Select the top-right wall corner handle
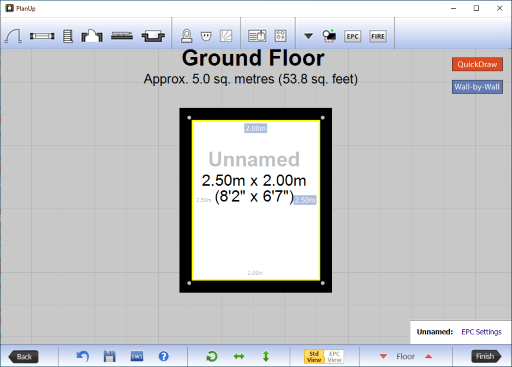512x367 pixels. [323, 118]
